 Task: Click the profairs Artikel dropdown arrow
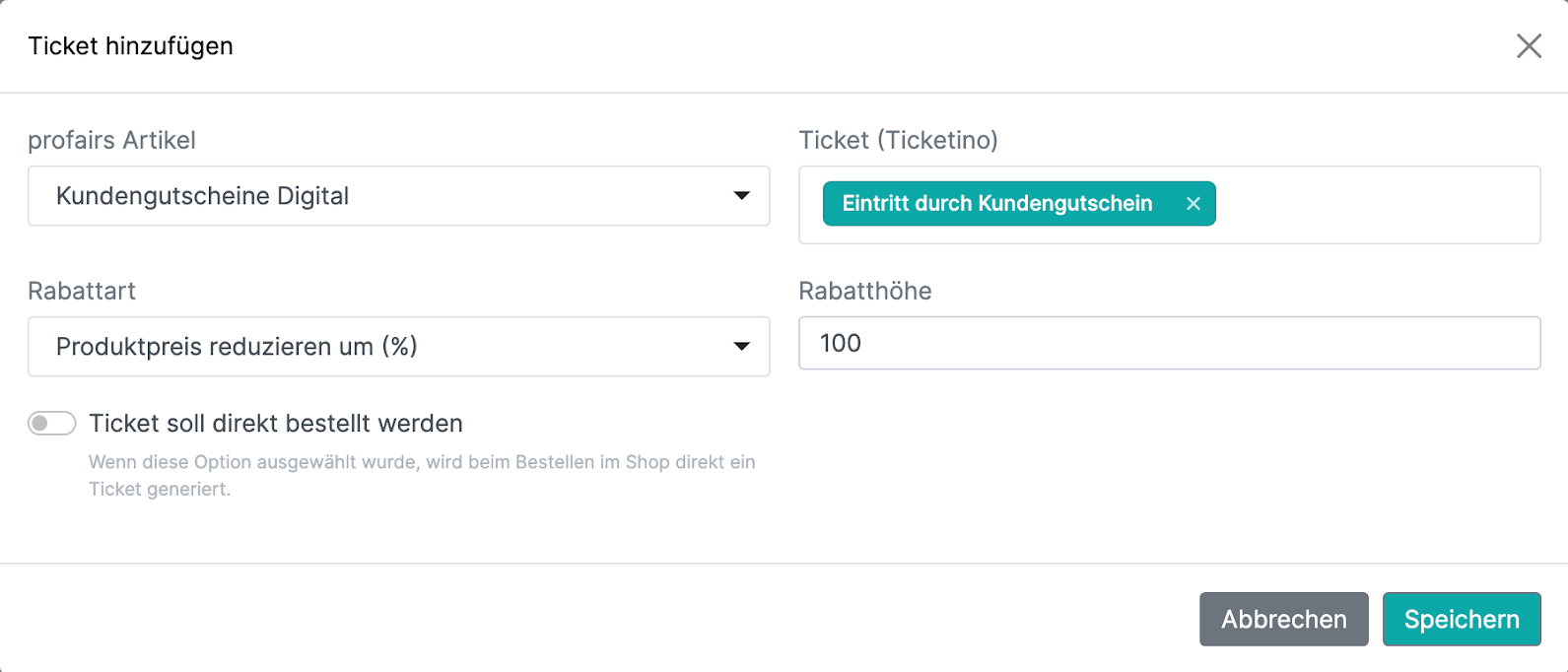pyautogui.click(x=741, y=196)
